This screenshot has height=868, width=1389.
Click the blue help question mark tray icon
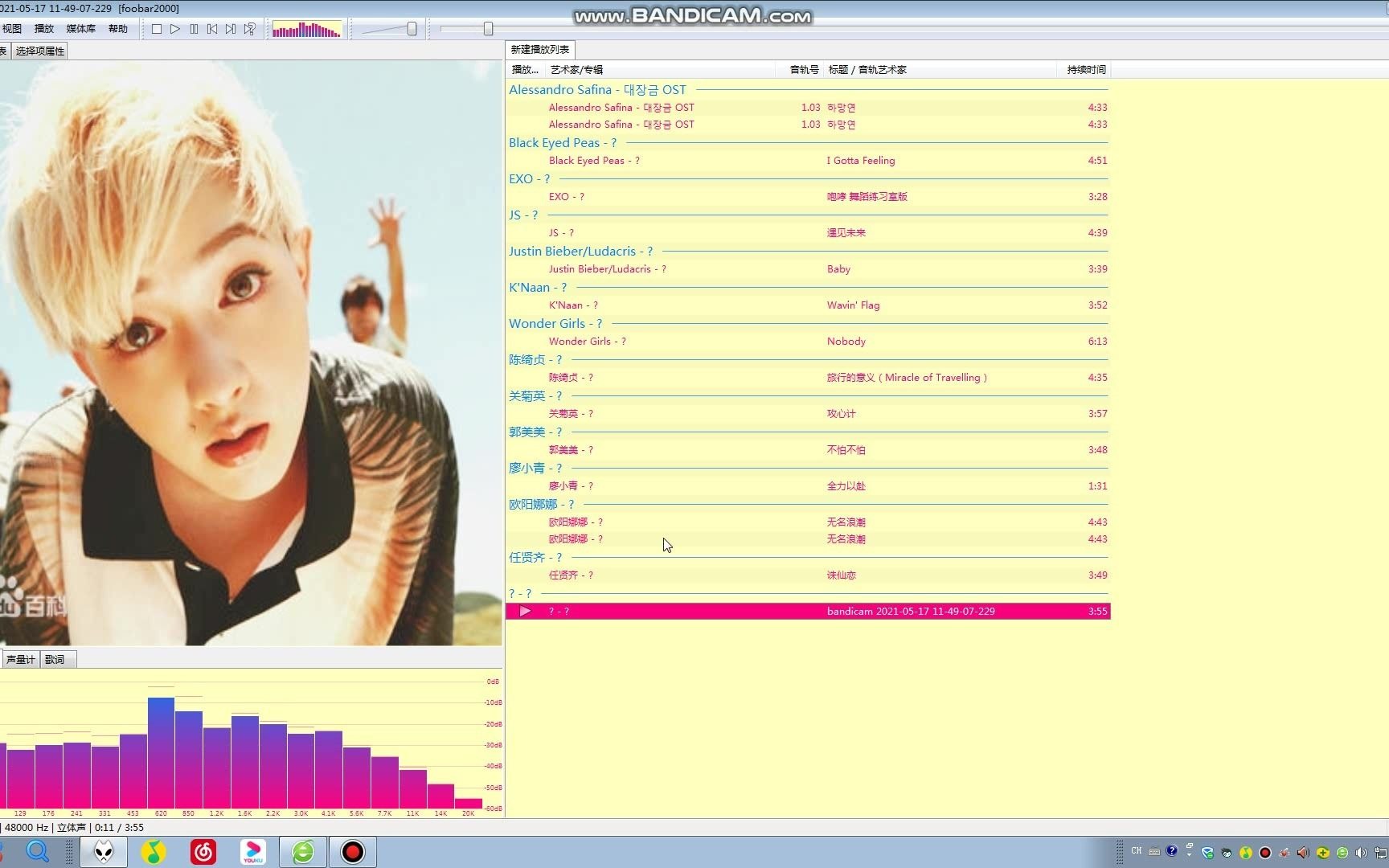tap(1172, 851)
